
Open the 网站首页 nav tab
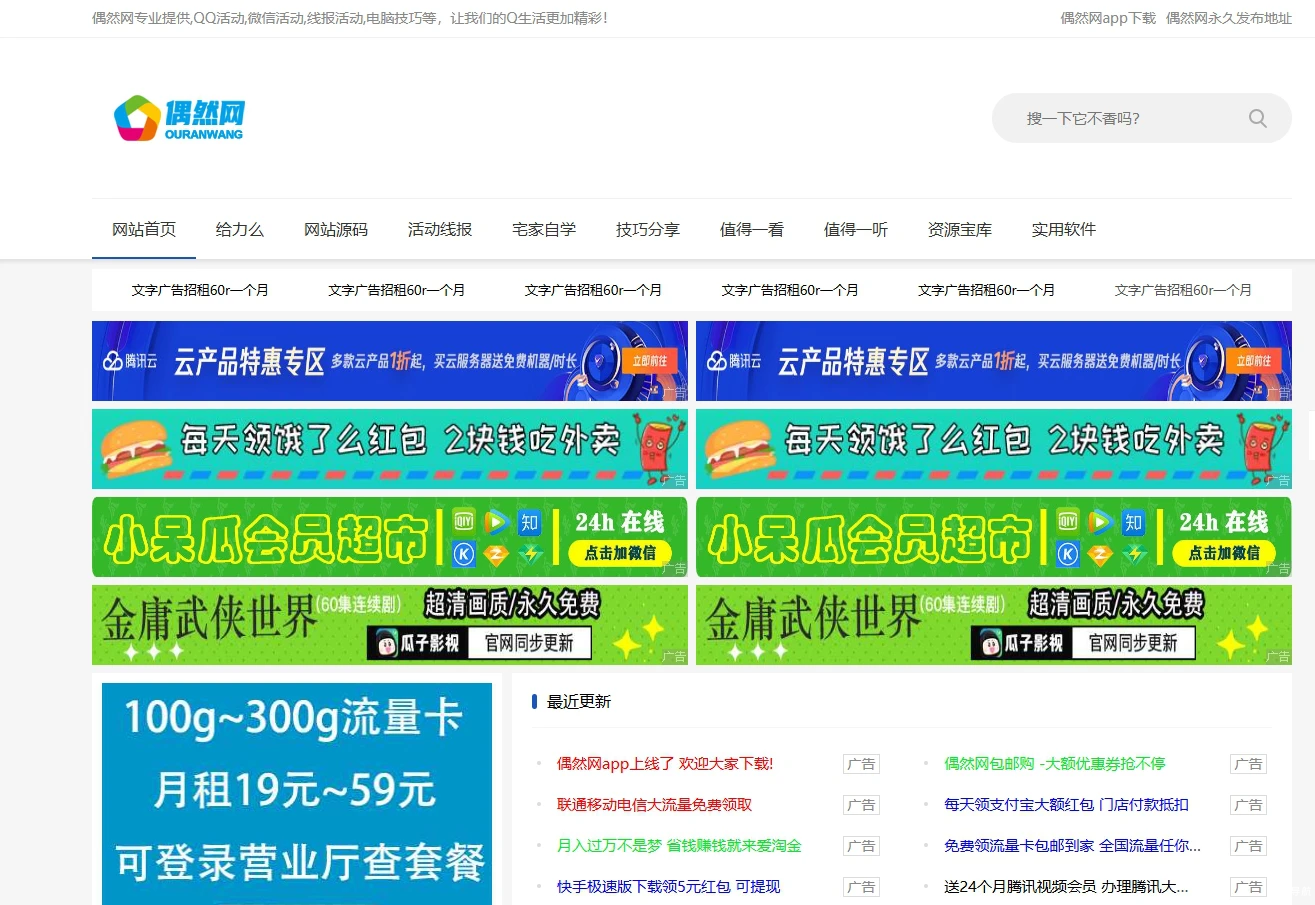click(144, 230)
